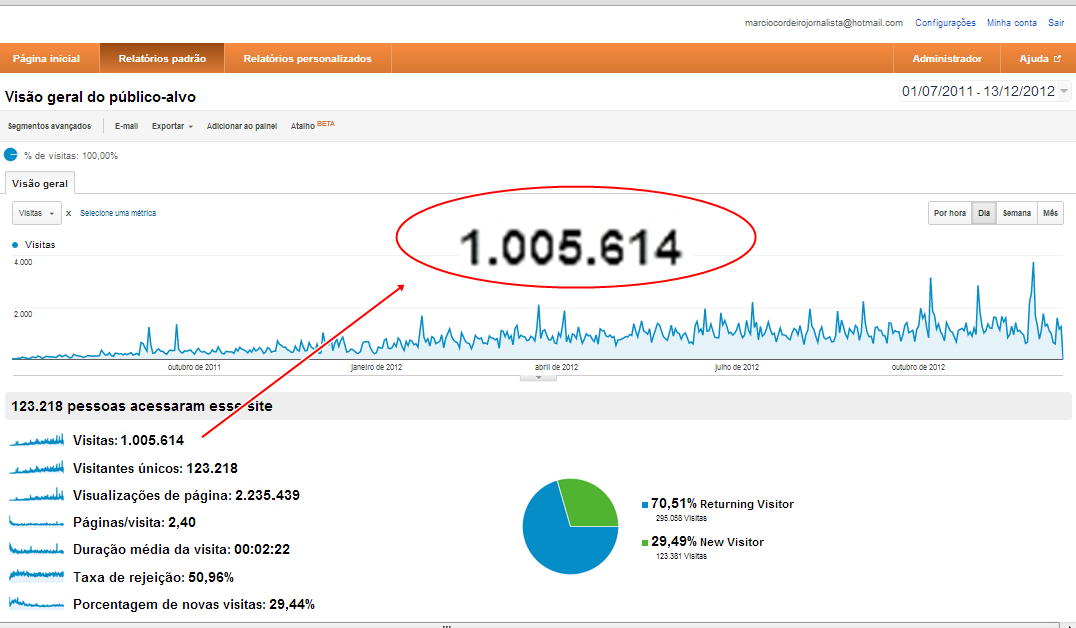Click the blue Returning Visitor legend swatch
The width and height of the screenshot is (1076, 628).
(x=645, y=505)
